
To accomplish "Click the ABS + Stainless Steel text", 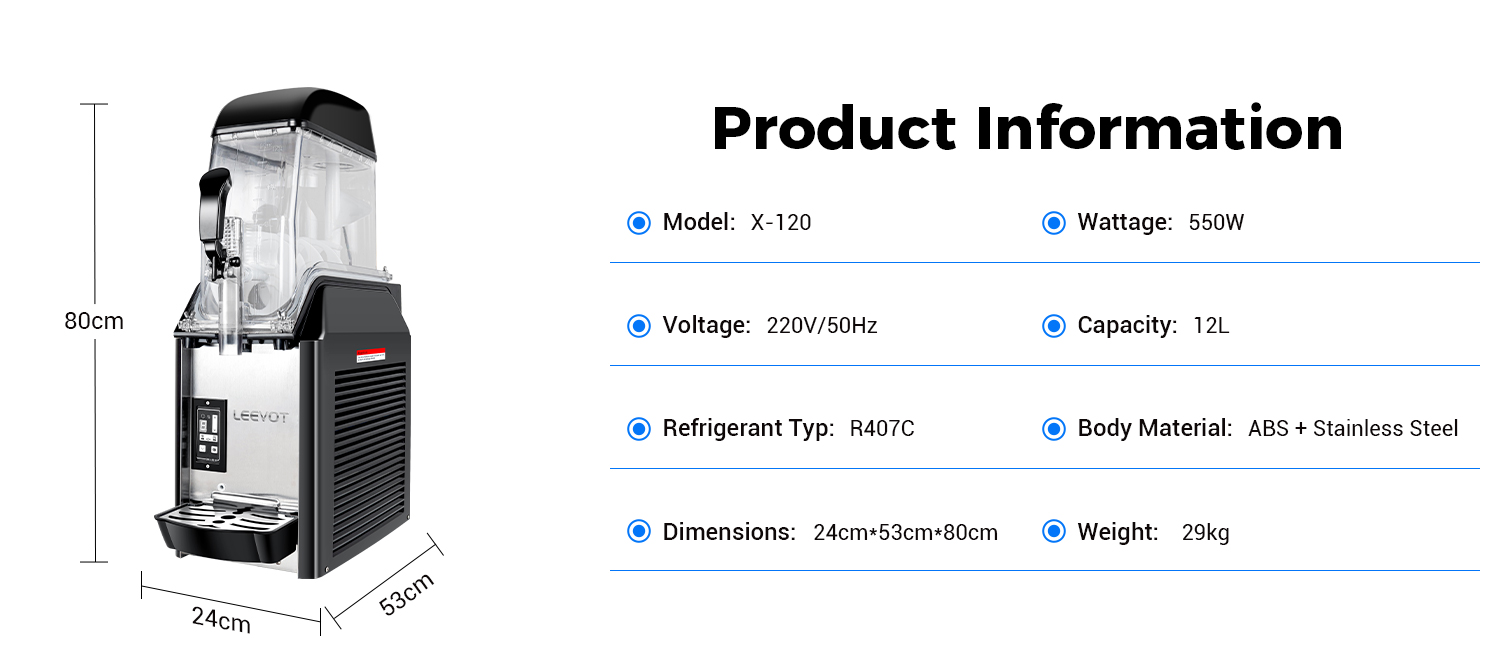I will (x=1353, y=428).
